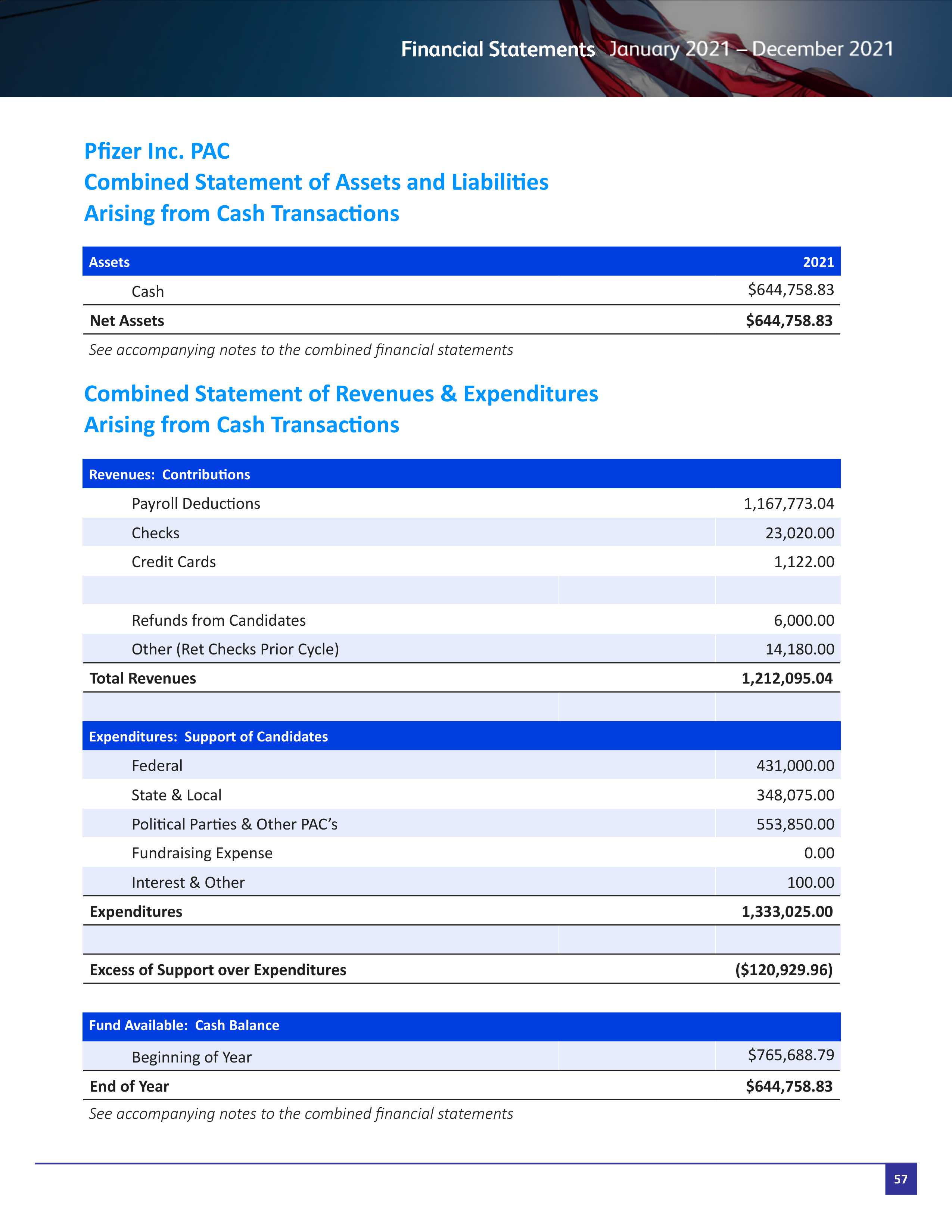Click 'Refunds from Candidates' label
The width and height of the screenshot is (952, 1232).
(218, 620)
